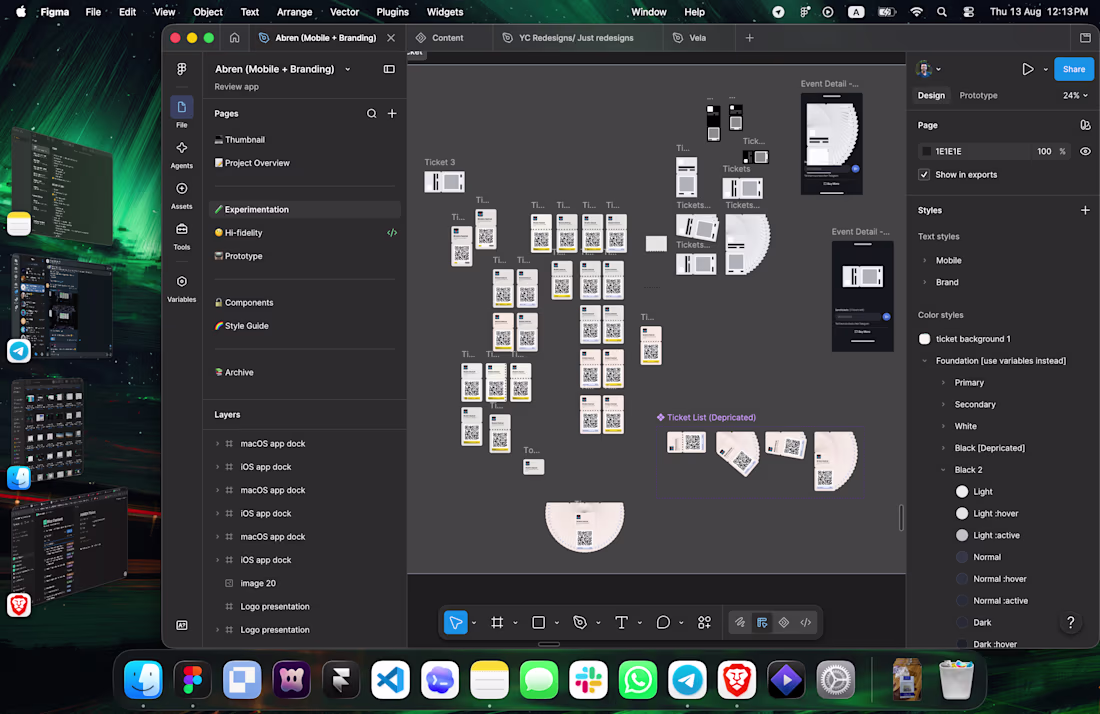Open the YC Redesigns file tab
Viewport: 1100px width, 714px height.
(x=576, y=38)
